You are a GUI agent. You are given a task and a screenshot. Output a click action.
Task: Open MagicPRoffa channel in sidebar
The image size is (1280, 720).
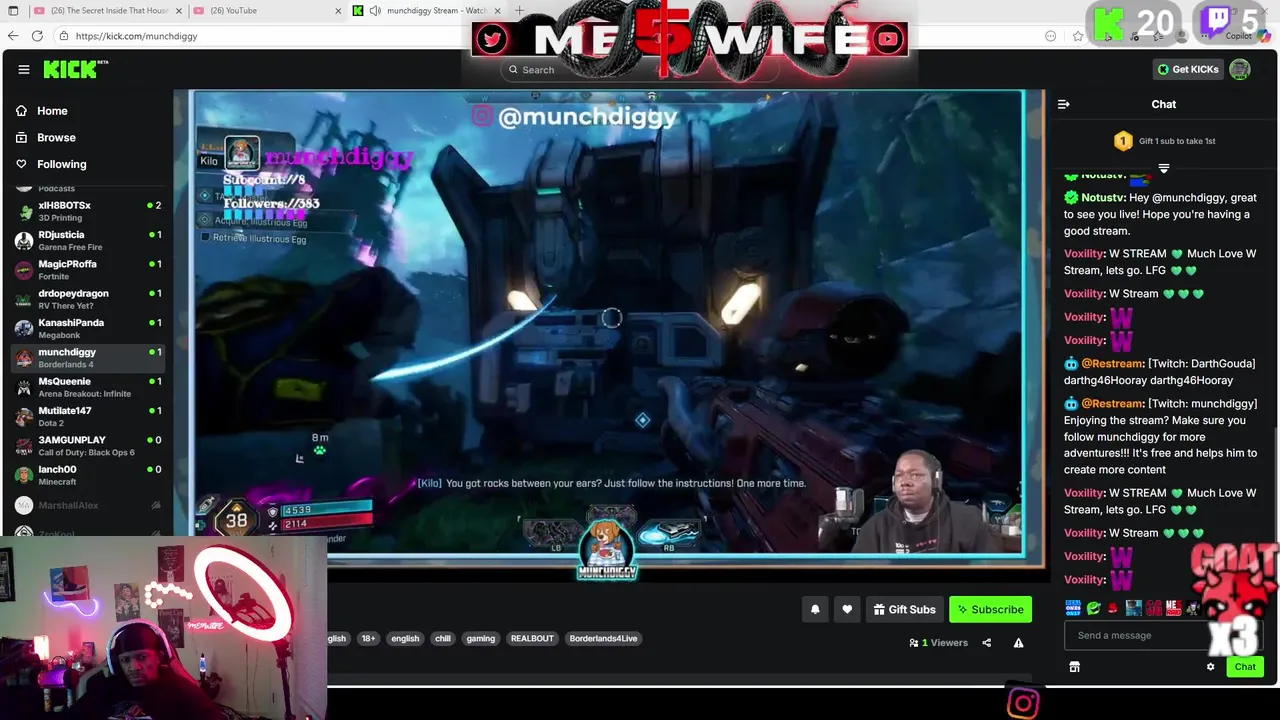coord(88,270)
